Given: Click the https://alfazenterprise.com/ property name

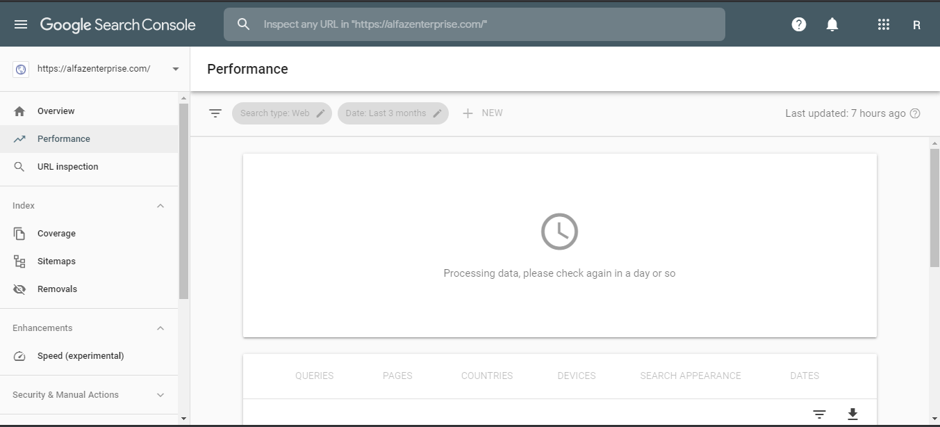Looking at the screenshot, I should [94, 69].
